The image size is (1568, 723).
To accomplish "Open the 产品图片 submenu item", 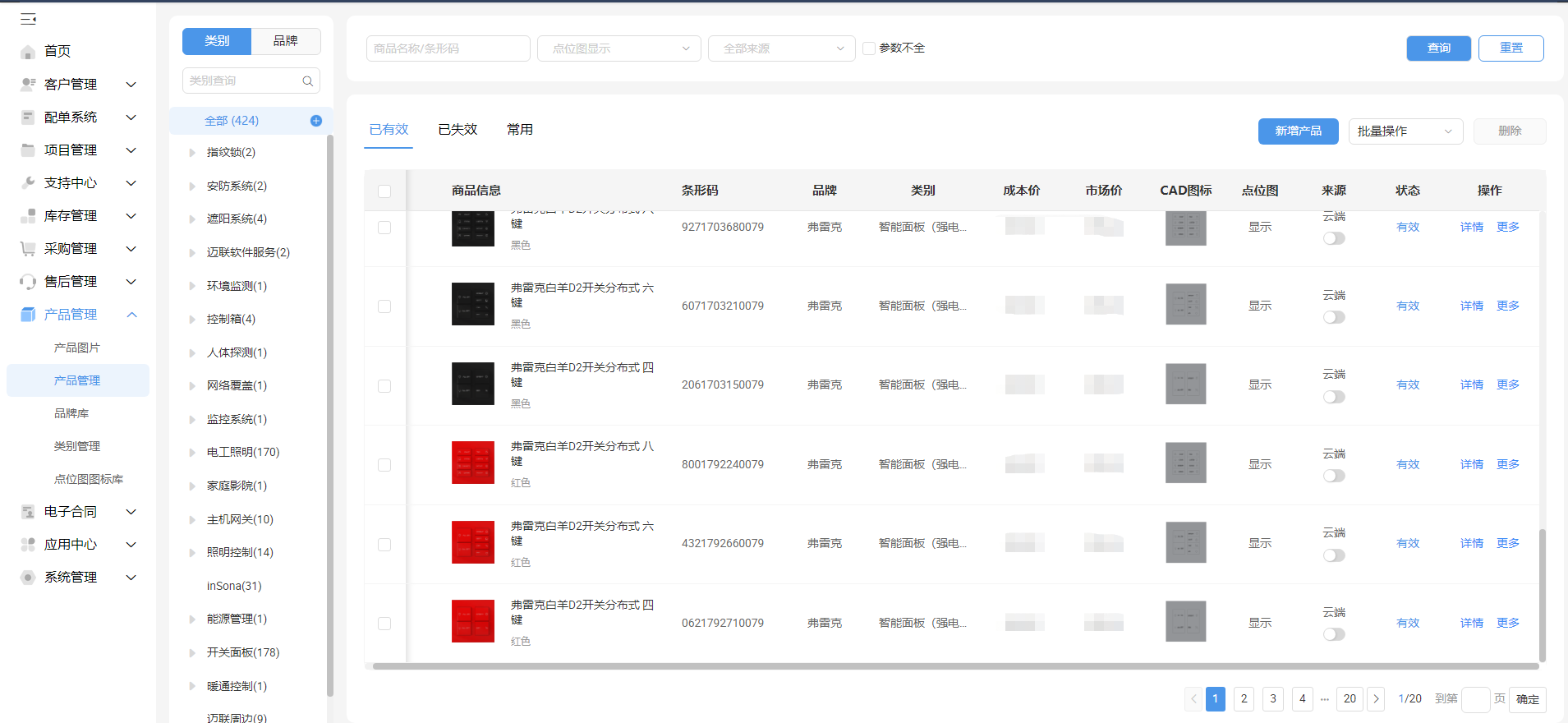I will [77, 348].
